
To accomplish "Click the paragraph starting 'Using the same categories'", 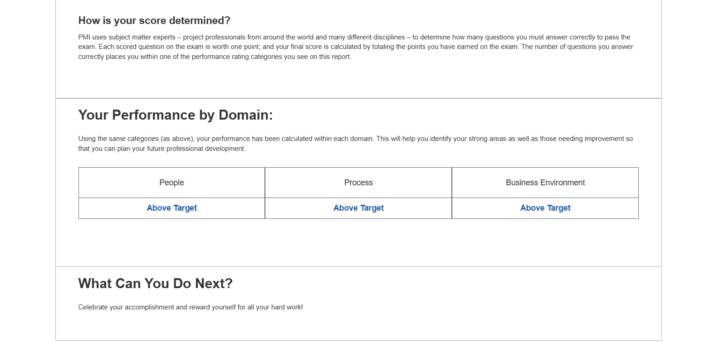I will (x=356, y=144).
